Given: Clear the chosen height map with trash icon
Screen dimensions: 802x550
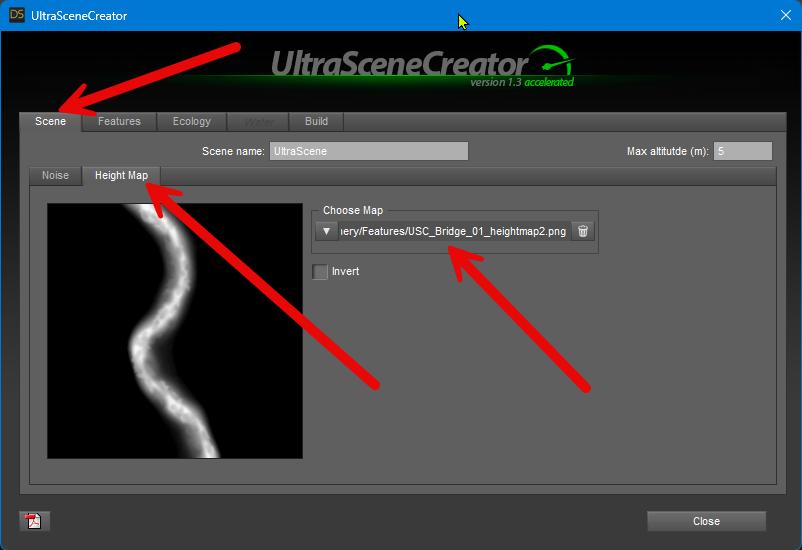Looking at the screenshot, I should pyautogui.click(x=583, y=231).
